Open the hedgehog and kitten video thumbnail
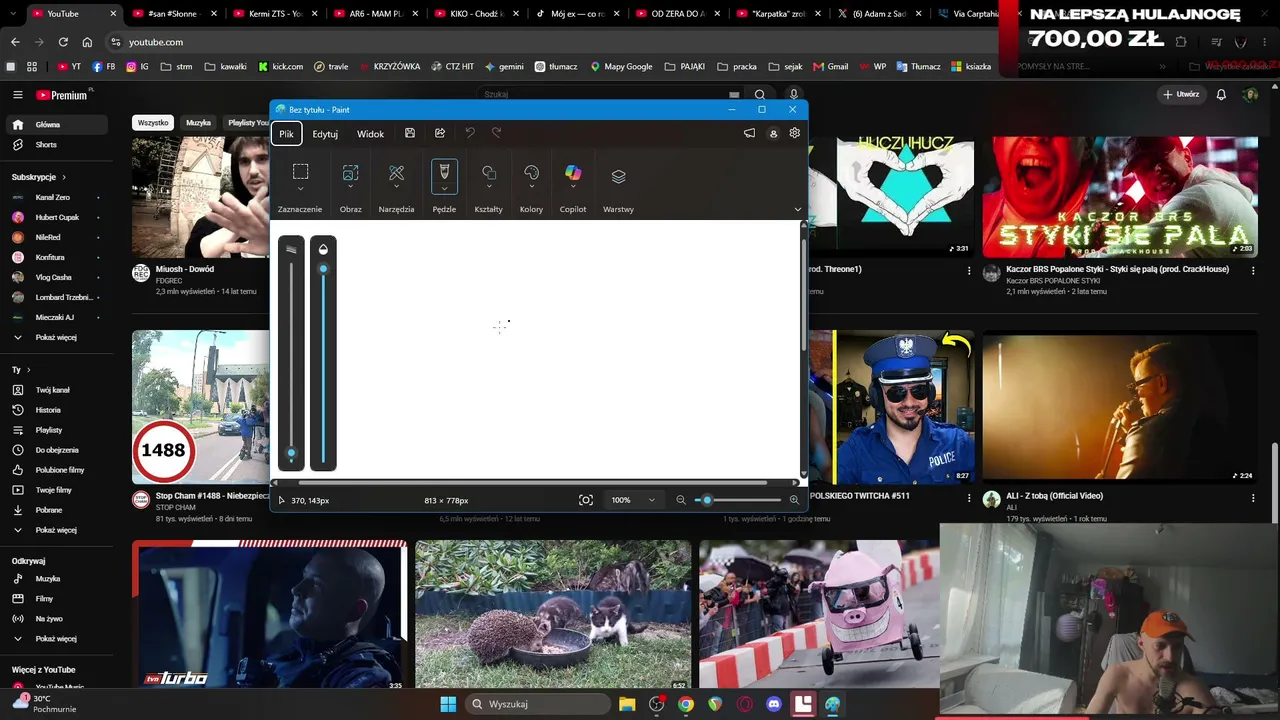The height and width of the screenshot is (720, 1280). 553,615
